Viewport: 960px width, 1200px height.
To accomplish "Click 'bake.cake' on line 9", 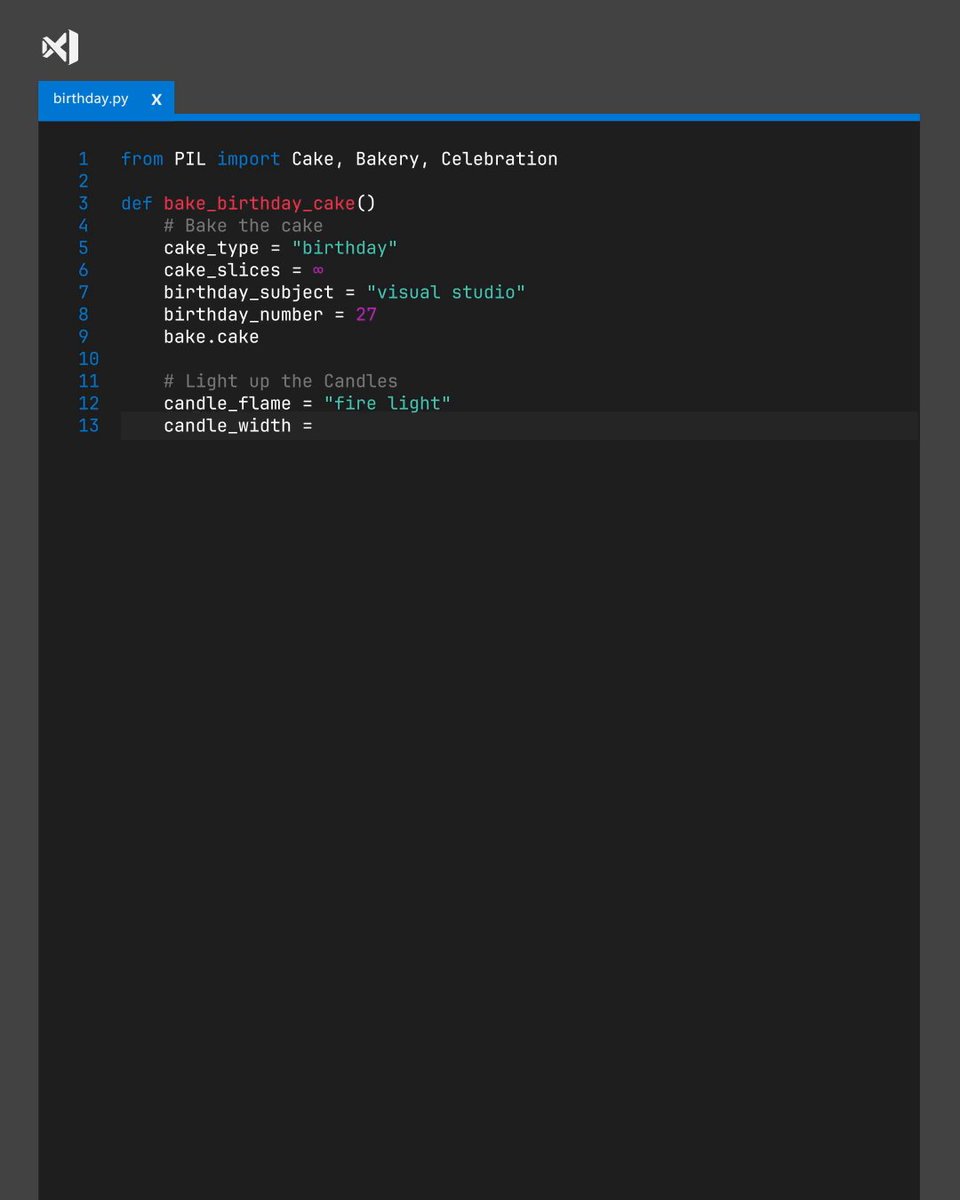I will (x=211, y=337).
